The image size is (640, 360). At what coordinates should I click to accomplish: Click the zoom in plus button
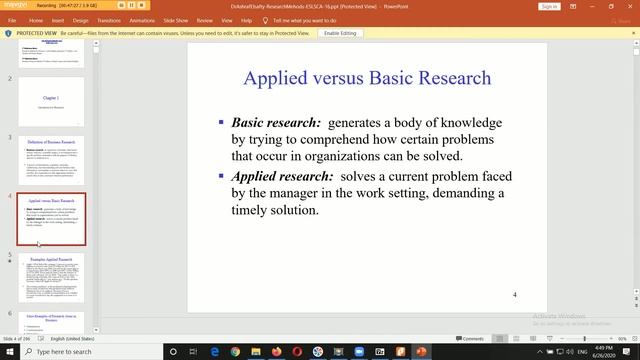click(x=611, y=339)
